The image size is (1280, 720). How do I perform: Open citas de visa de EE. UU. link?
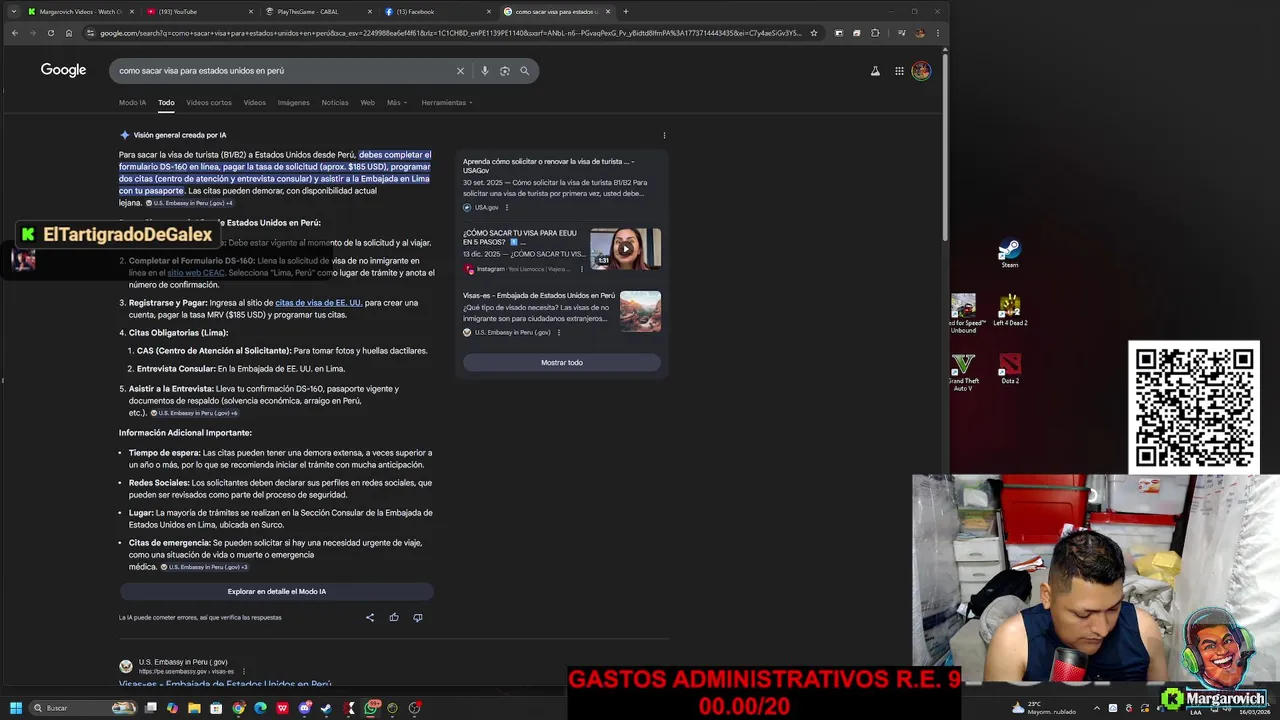point(318,303)
